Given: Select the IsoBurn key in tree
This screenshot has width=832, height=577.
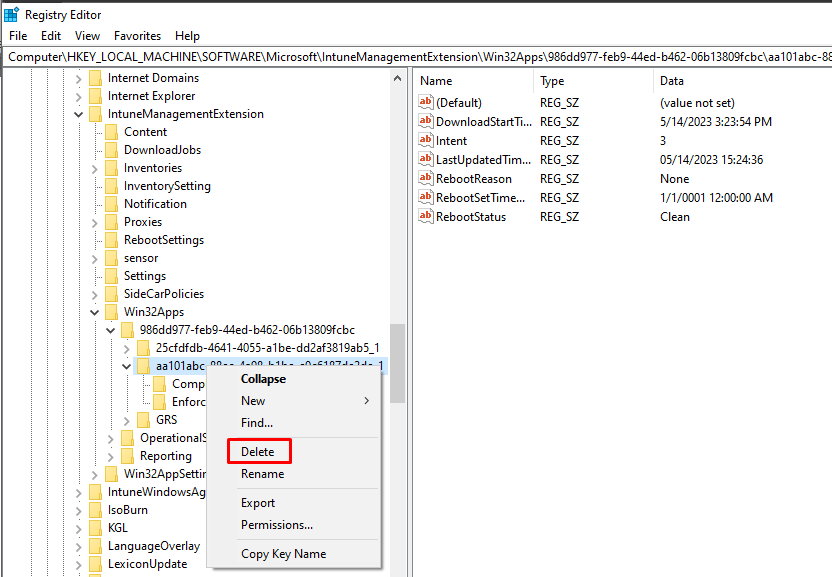Looking at the screenshot, I should 128,510.
